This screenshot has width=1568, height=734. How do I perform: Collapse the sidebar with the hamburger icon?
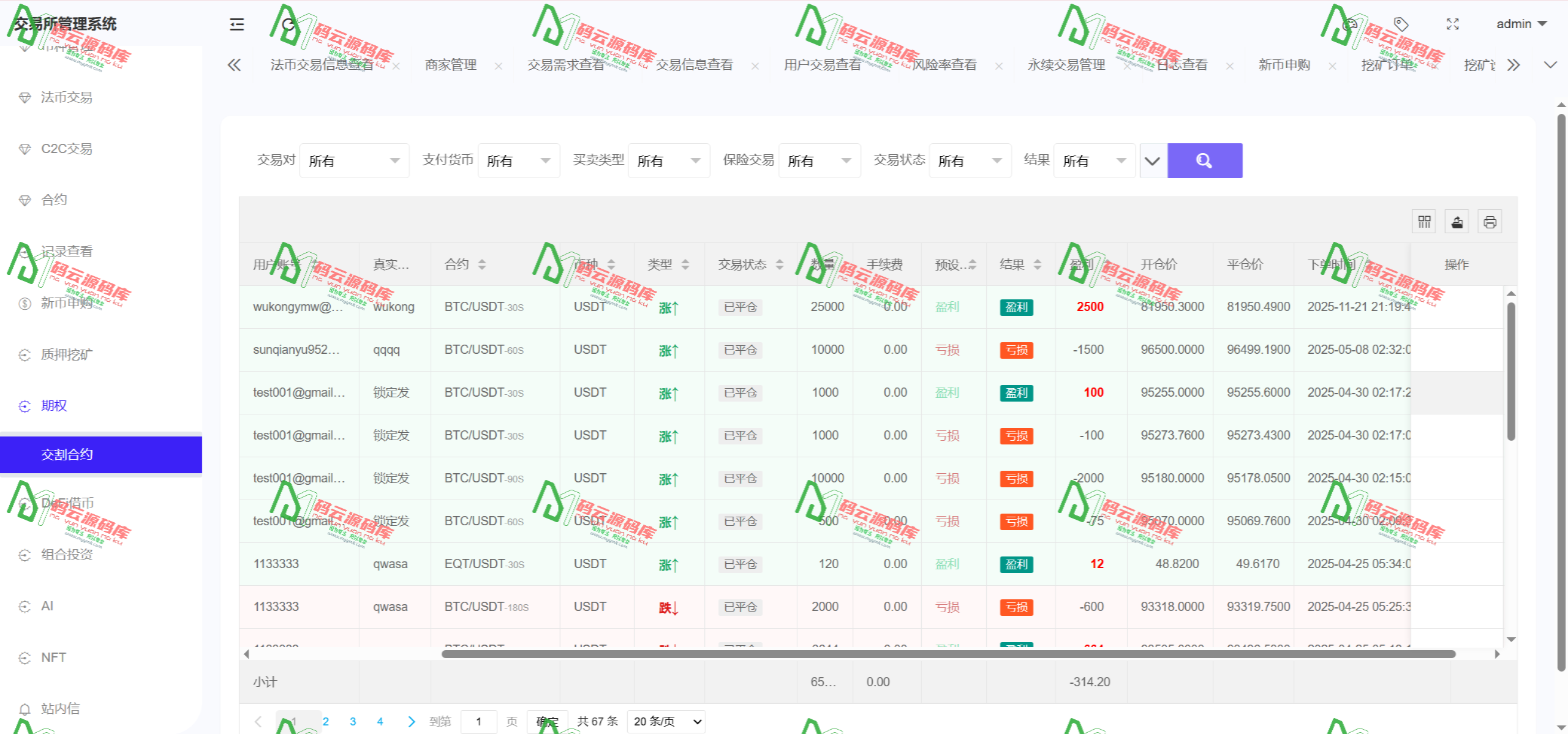click(x=236, y=24)
